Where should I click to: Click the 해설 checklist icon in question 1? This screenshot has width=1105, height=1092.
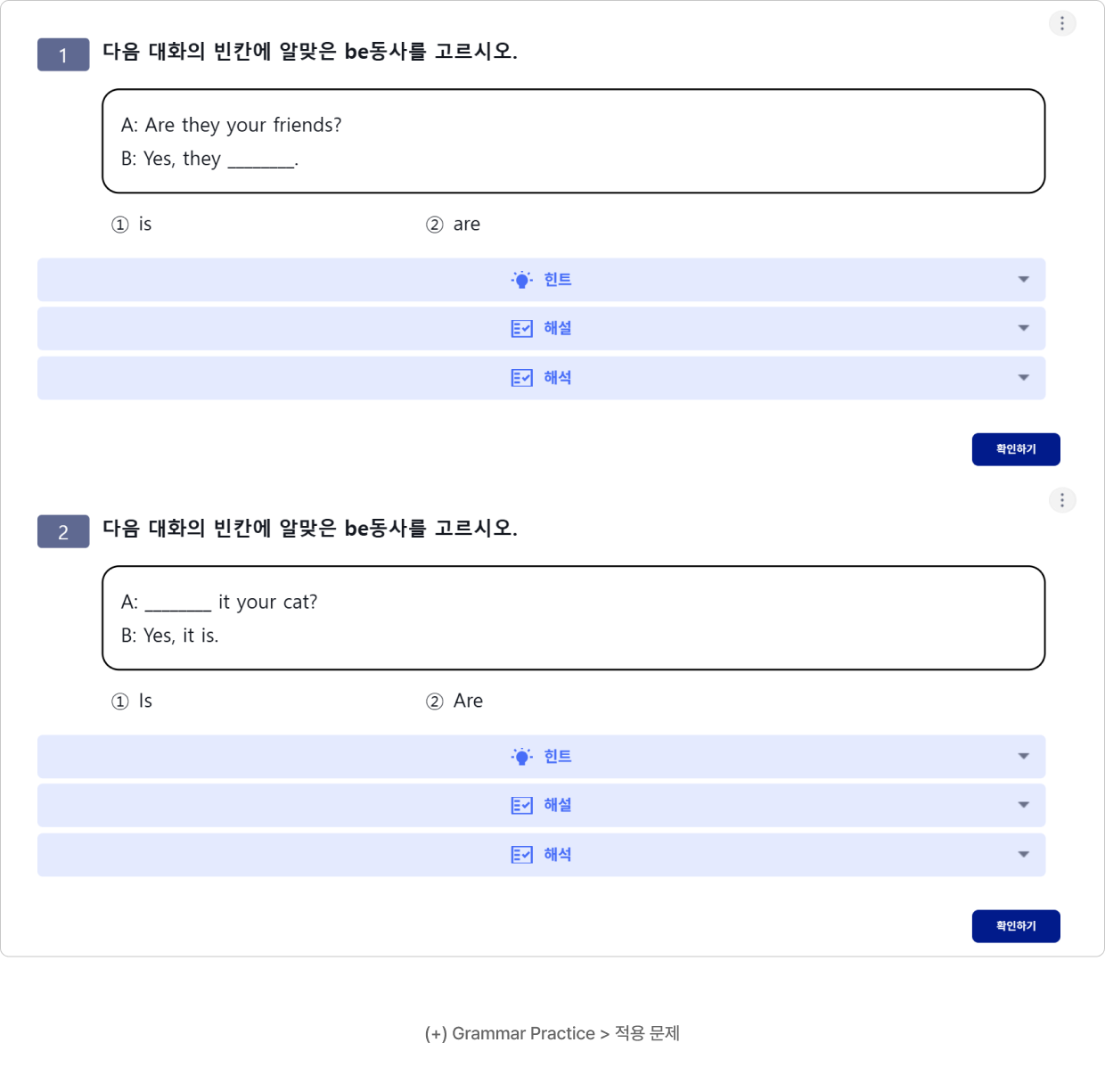[x=522, y=329]
